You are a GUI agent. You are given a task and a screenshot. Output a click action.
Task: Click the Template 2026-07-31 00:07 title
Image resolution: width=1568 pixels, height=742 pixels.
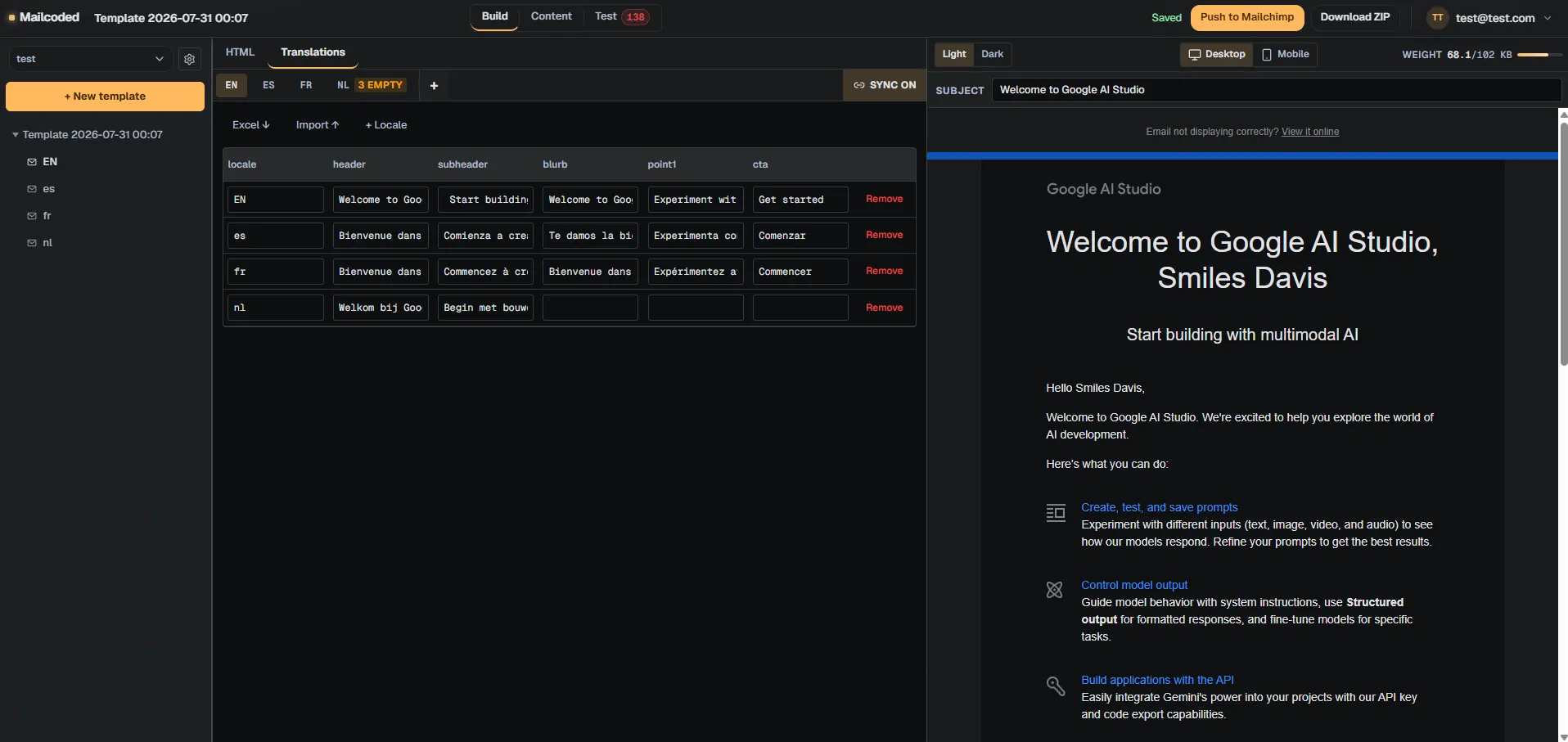pos(171,18)
